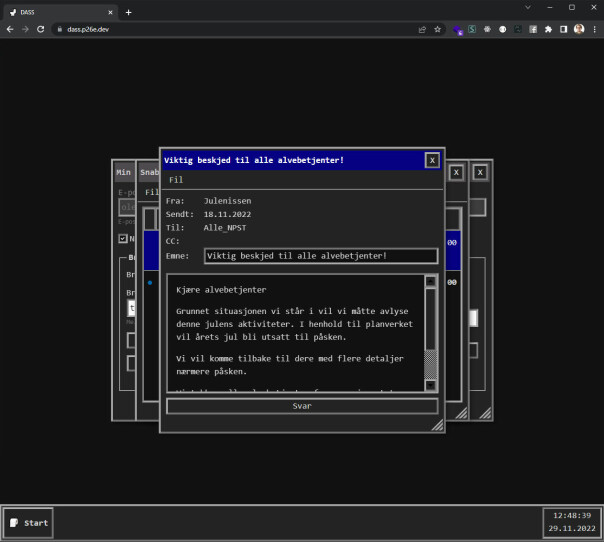Viewport: 604px width, 542px height.
Task: Open the gray F extension icon
Action: tap(533, 29)
